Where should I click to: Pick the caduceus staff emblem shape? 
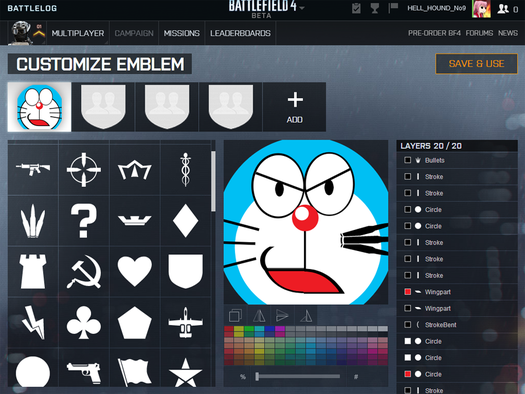[x=185, y=169]
